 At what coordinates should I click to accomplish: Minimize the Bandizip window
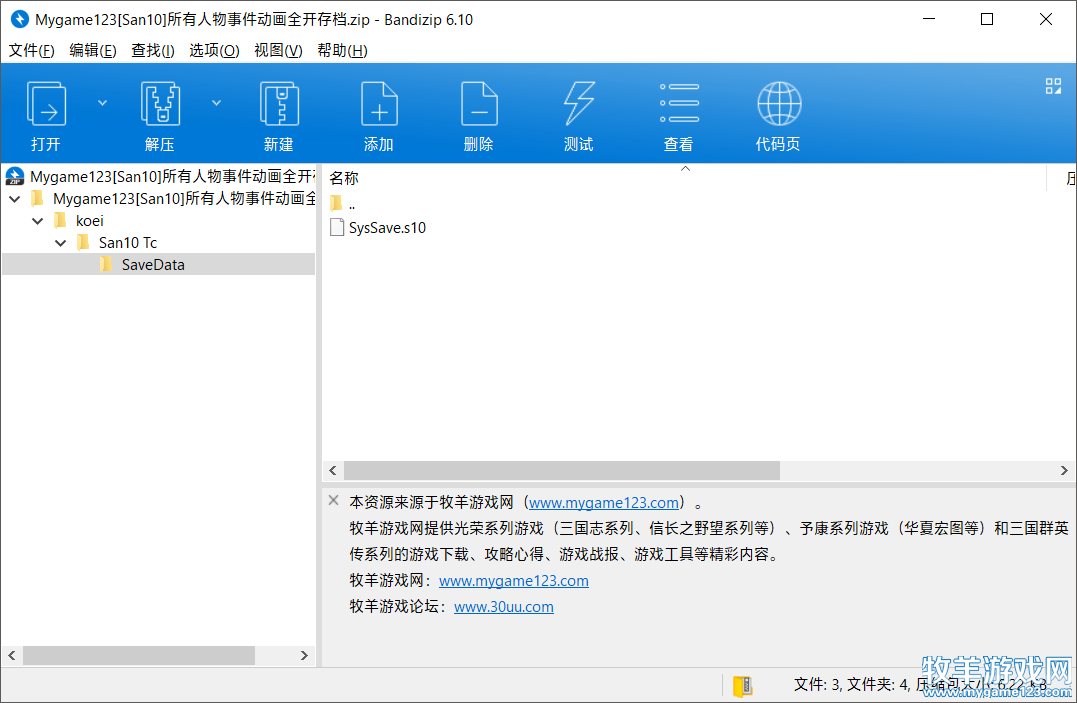[x=929, y=19]
